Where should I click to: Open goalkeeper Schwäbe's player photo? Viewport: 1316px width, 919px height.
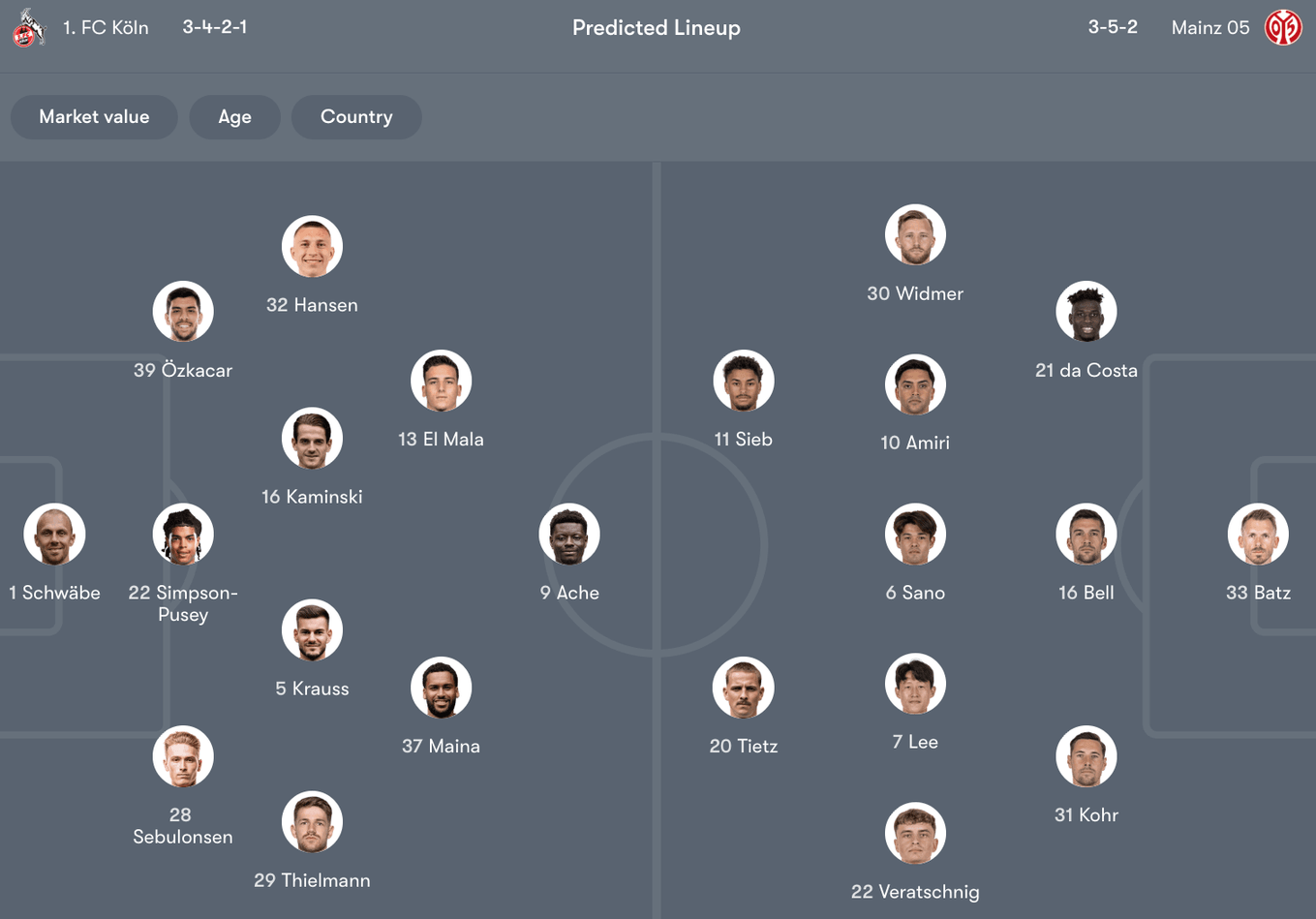pos(54,535)
